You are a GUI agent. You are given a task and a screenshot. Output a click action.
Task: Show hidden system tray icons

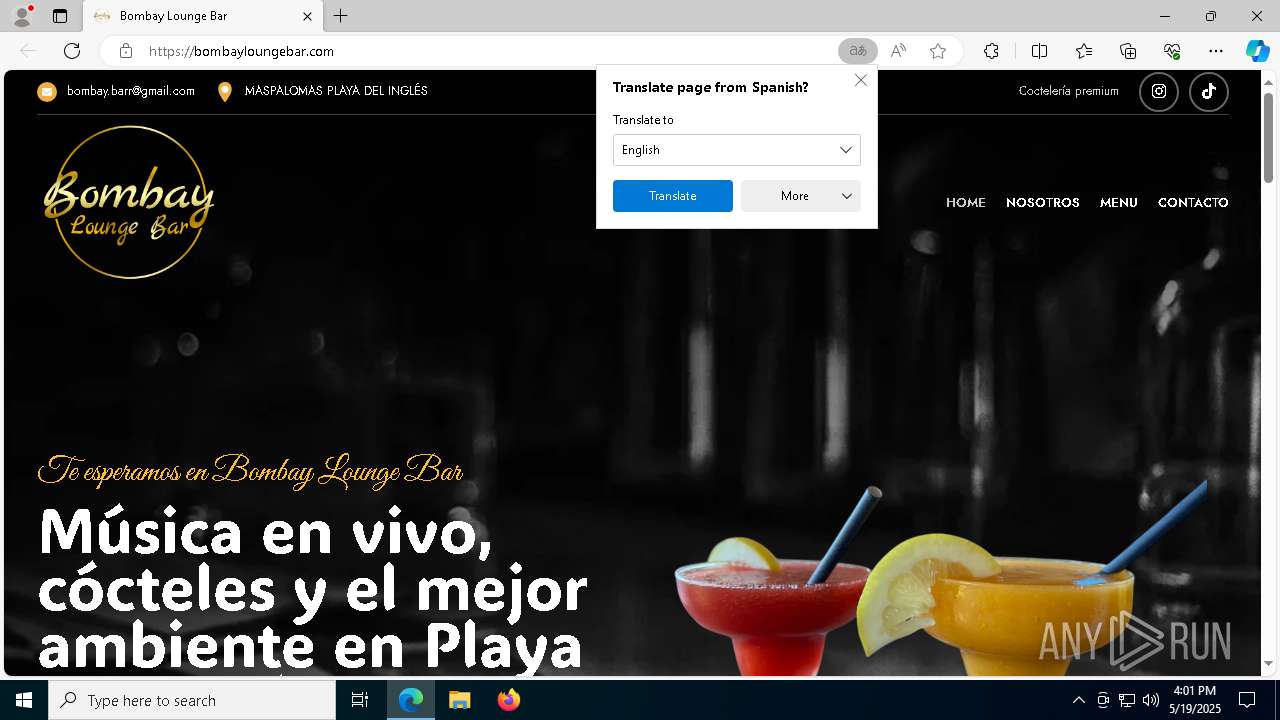coord(1078,700)
